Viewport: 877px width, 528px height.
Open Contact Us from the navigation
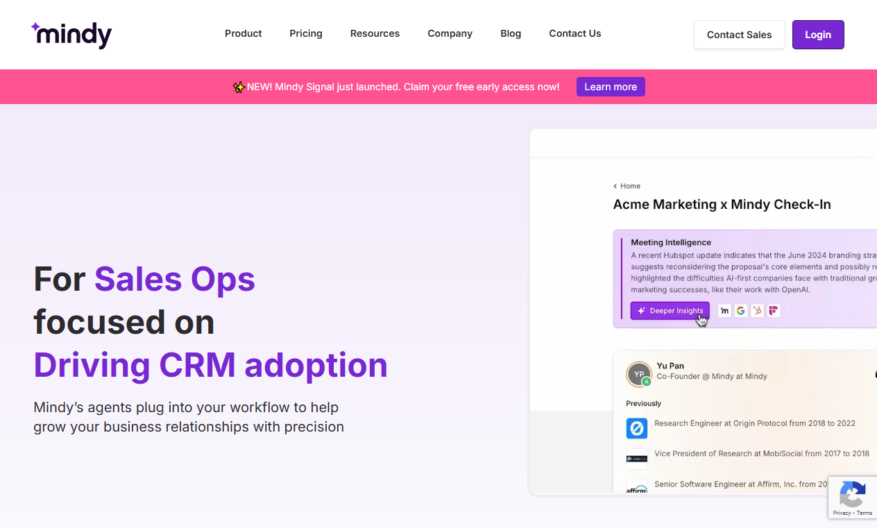pos(574,34)
